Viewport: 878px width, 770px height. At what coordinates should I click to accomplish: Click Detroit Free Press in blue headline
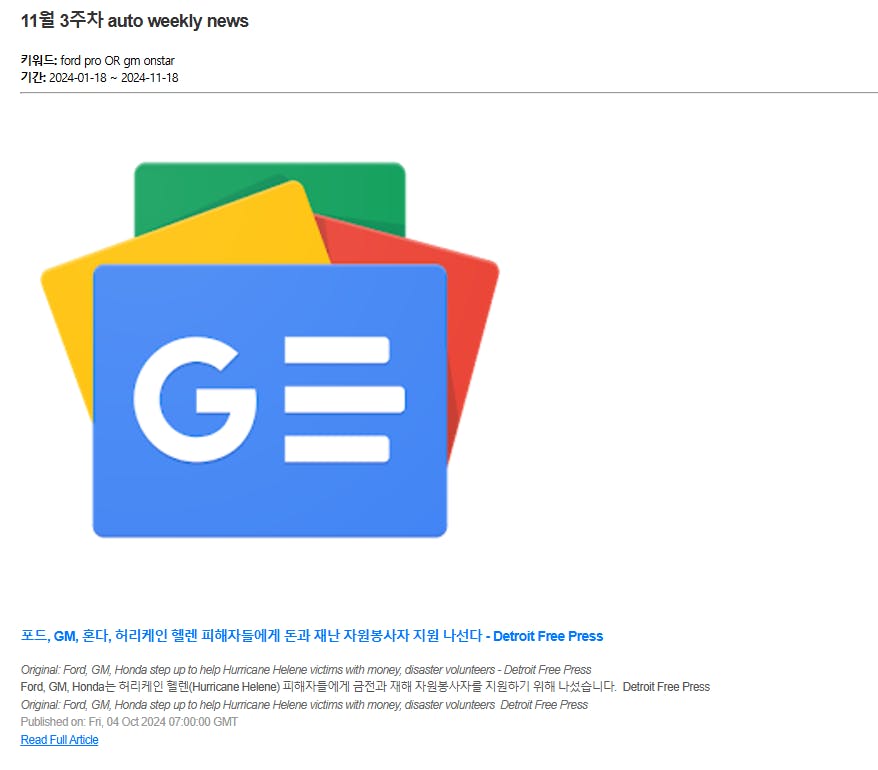pyautogui.click(x=548, y=636)
